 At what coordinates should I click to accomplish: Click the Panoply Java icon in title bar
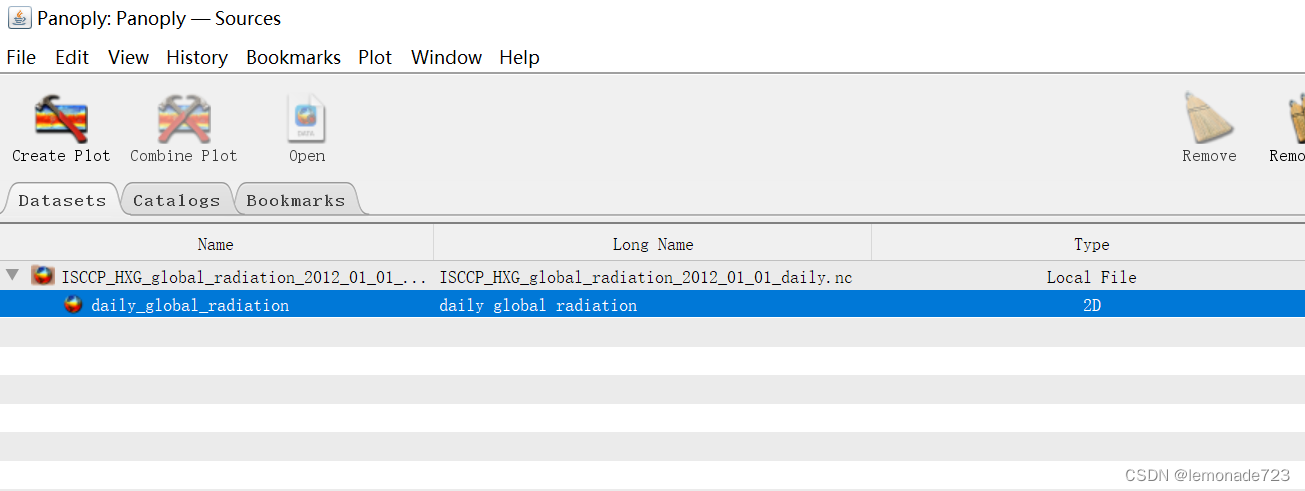(19, 18)
